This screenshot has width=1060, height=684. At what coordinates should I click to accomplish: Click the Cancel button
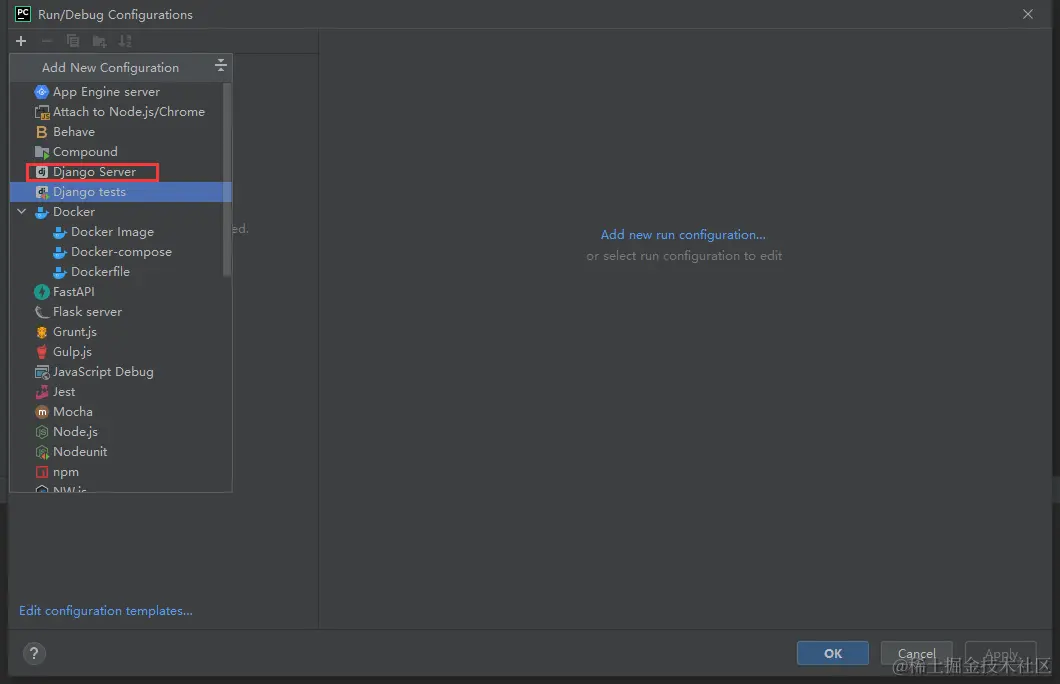pyautogui.click(x=916, y=653)
